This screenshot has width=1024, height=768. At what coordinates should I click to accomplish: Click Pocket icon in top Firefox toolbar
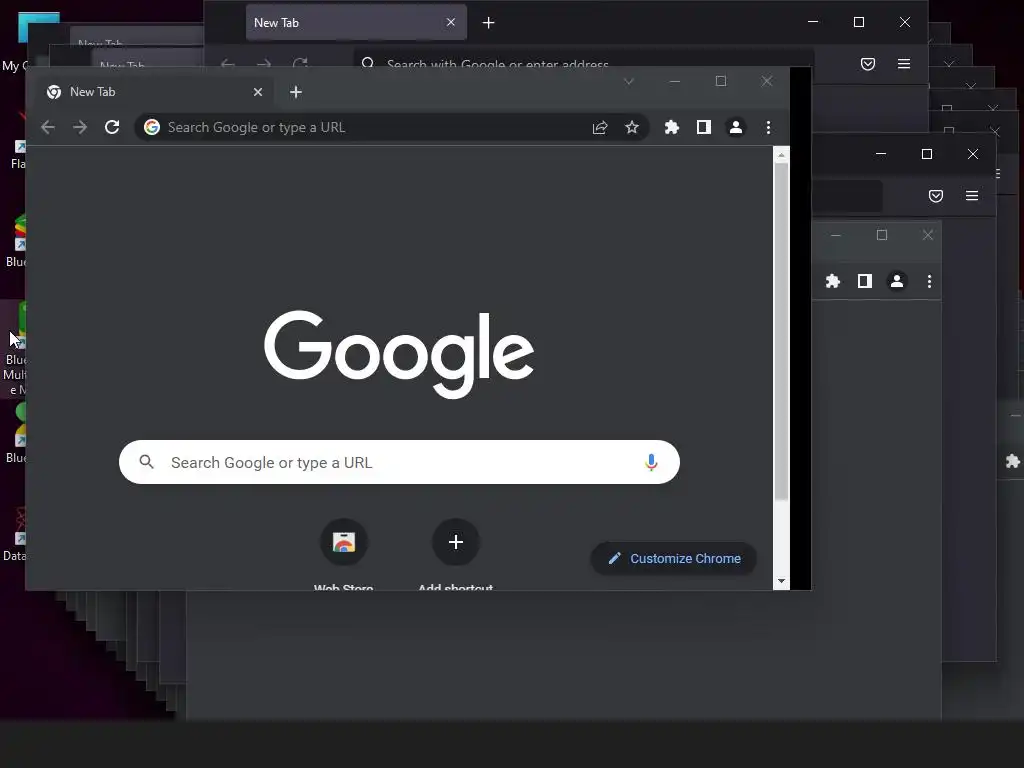point(868,64)
